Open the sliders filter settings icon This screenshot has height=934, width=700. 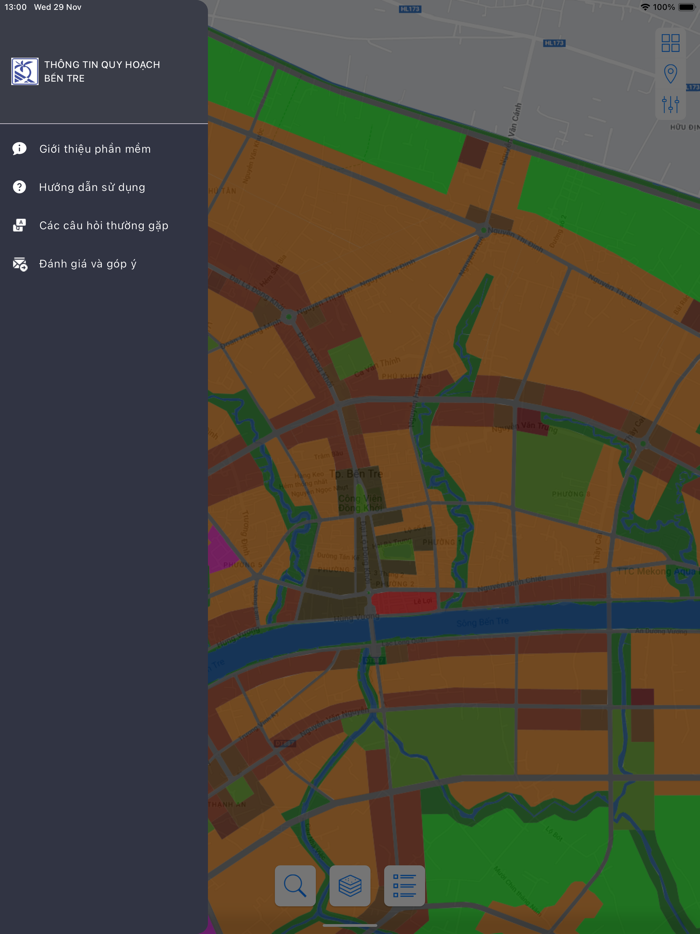(x=670, y=105)
